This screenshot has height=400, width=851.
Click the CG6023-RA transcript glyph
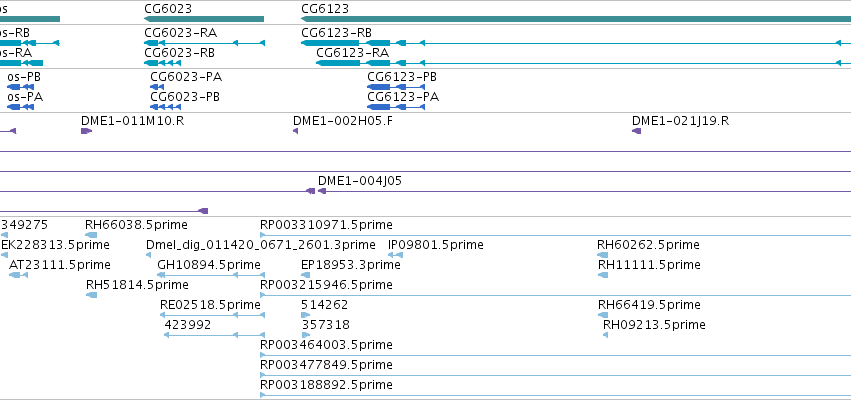204,43
